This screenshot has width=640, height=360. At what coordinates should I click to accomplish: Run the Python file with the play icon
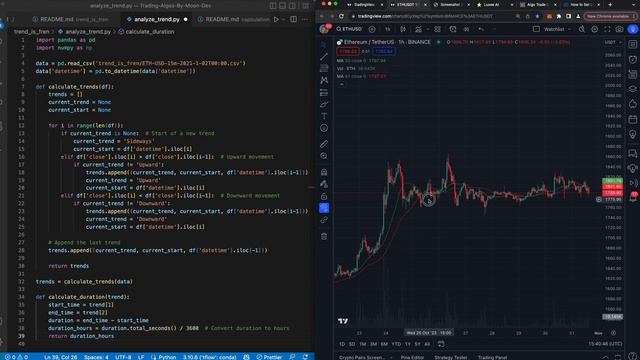pyautogui.click(x=276, y=19)
